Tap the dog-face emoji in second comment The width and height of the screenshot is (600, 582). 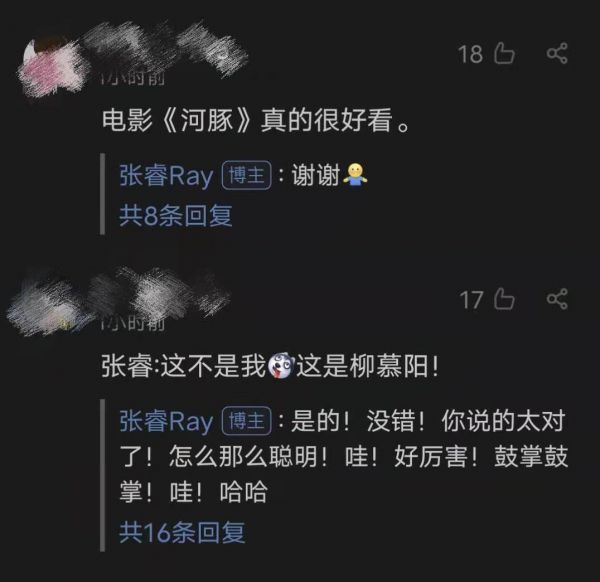click(281, 366)
